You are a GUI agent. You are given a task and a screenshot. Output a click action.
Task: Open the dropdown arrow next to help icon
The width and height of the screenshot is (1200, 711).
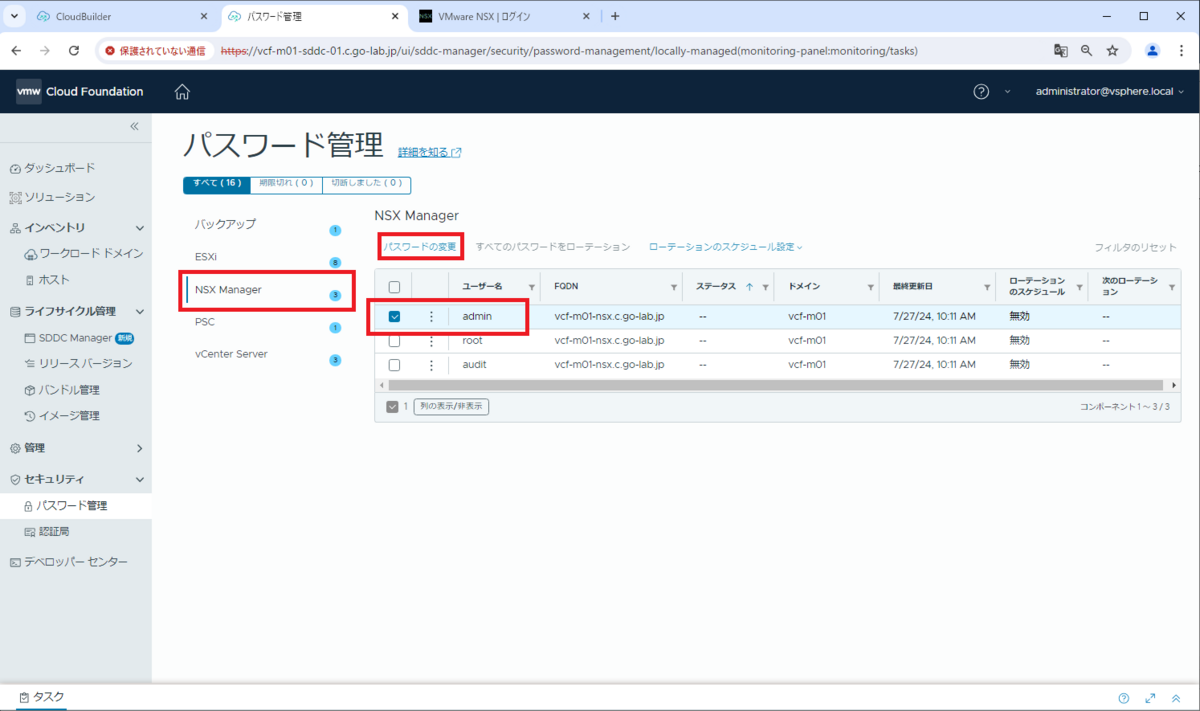1007,91
